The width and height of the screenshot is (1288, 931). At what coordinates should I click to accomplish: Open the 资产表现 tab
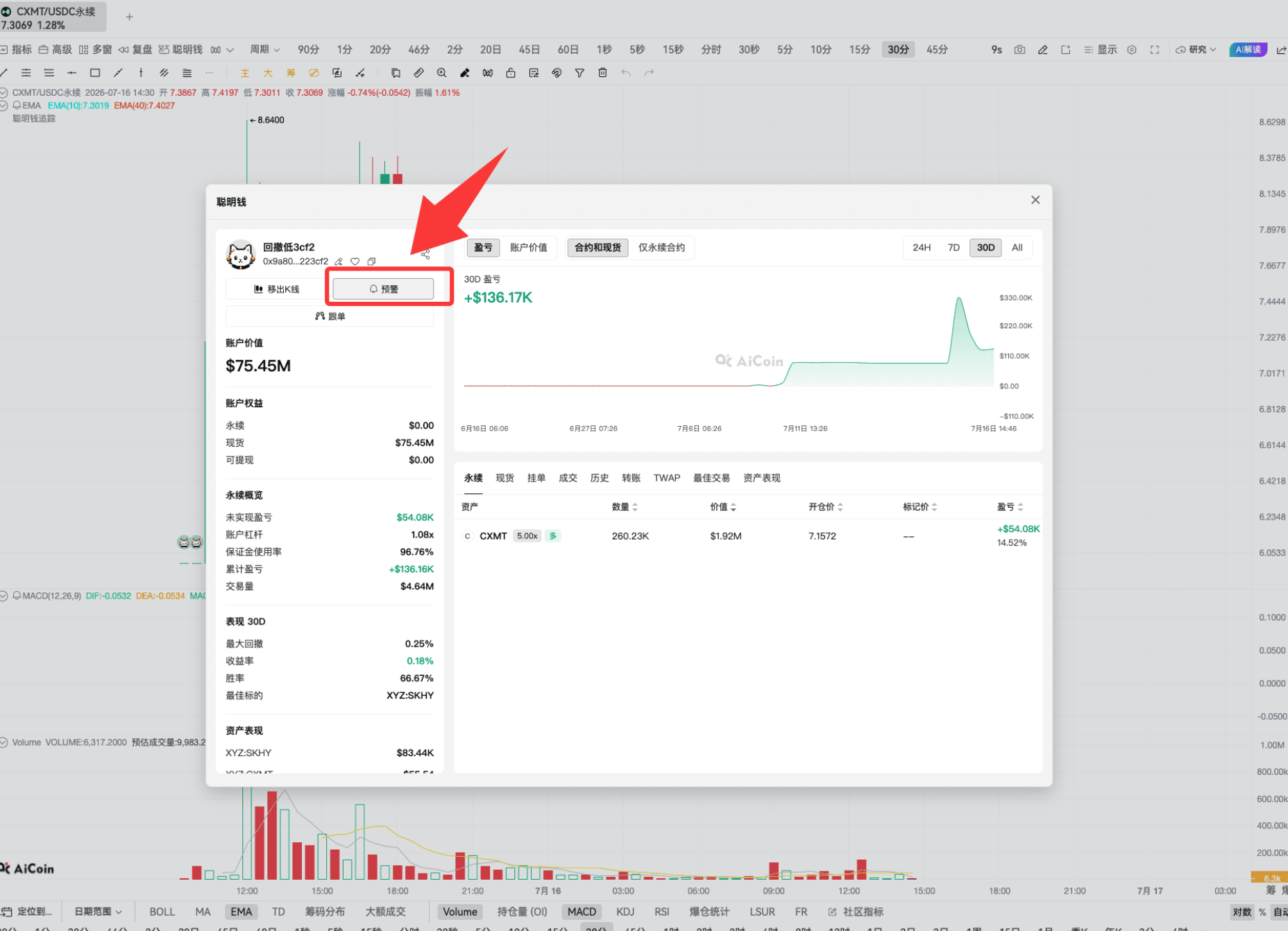coord(761,478)
